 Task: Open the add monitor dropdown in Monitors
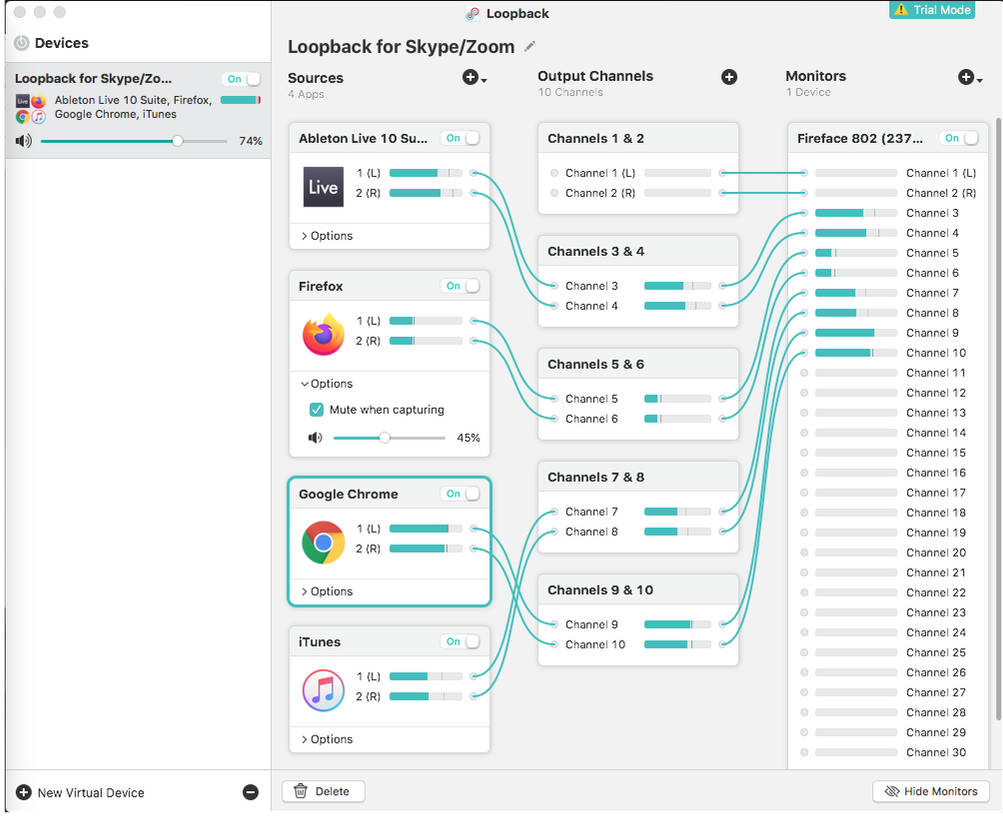pos(970,77)
